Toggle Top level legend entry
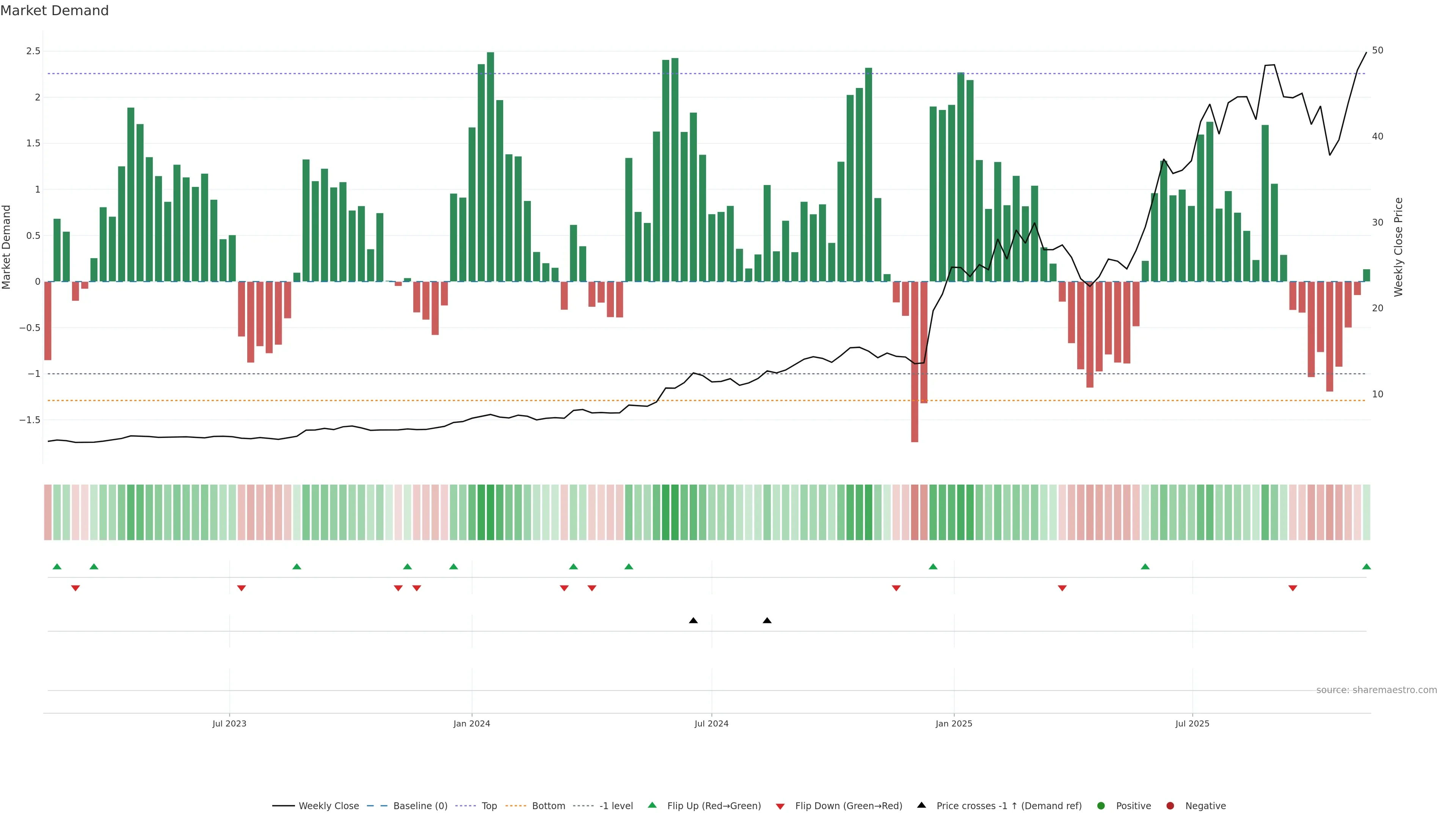The height and width of the screenshot is (819, 1456). click(489, 806)
